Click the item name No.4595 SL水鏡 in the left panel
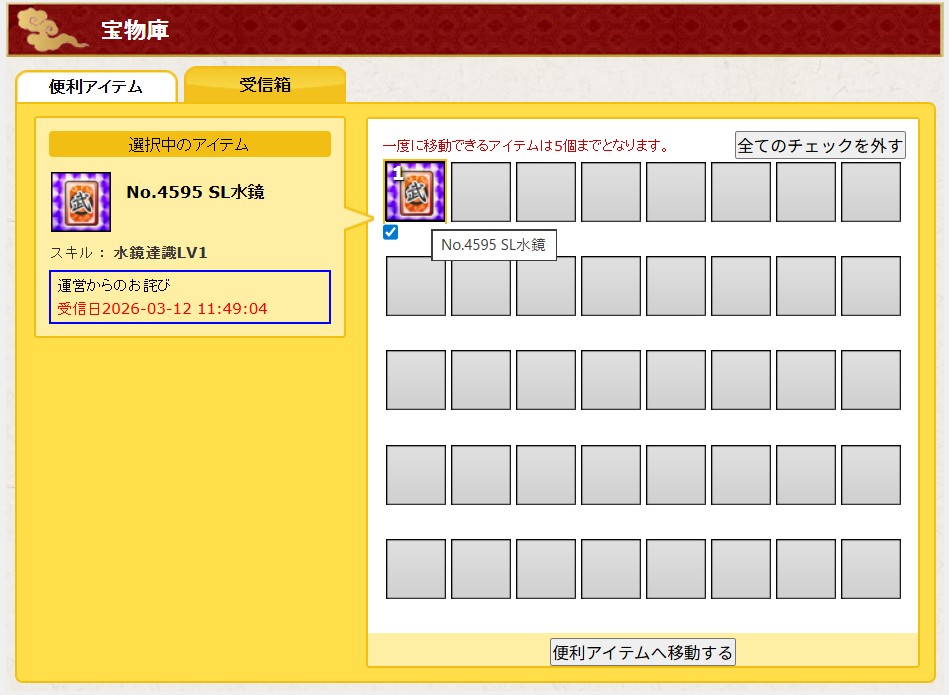Viewport: 949px width, 695px height. tap(195, 192)
